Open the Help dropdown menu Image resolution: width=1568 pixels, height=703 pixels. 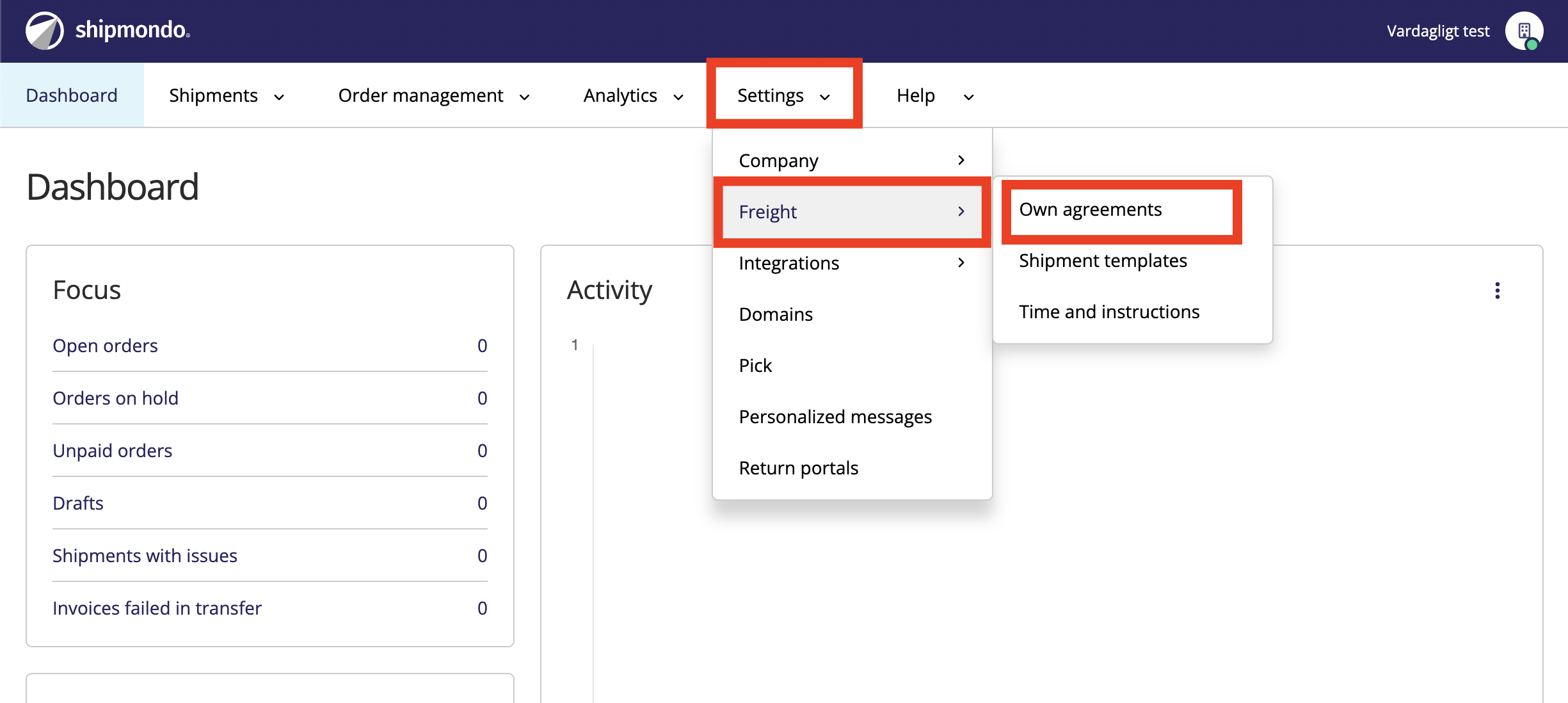(934, 95)
